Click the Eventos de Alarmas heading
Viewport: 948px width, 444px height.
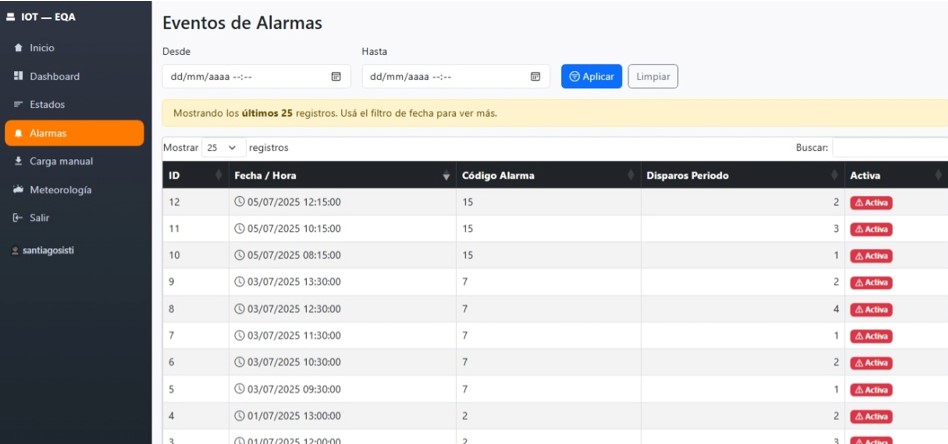pyautogui.click(x=242, y=23)
